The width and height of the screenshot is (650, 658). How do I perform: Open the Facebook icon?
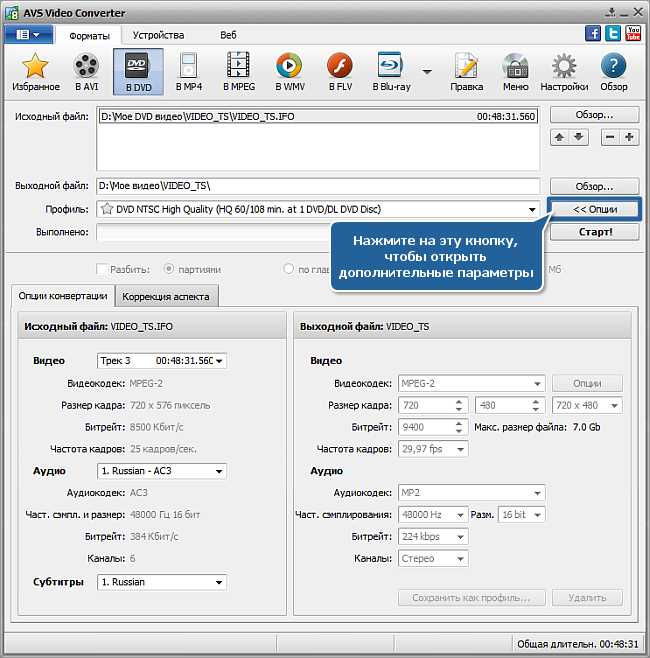[x=593, y=33]
